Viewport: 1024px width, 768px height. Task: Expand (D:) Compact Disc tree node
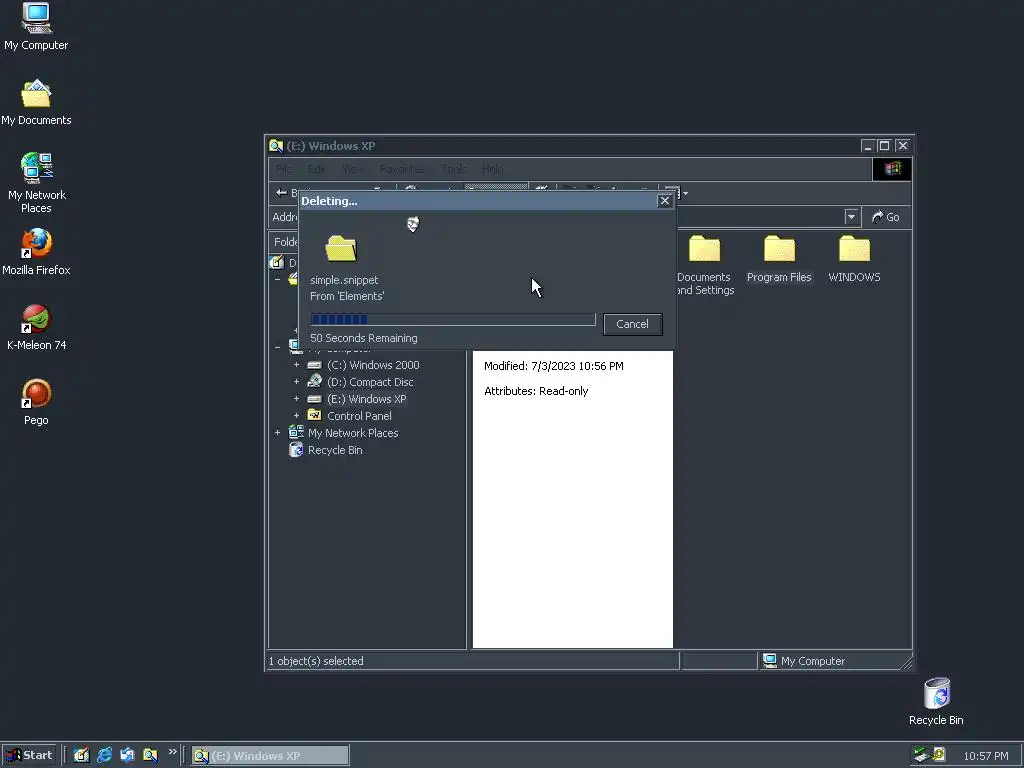[x=296, y=382]
